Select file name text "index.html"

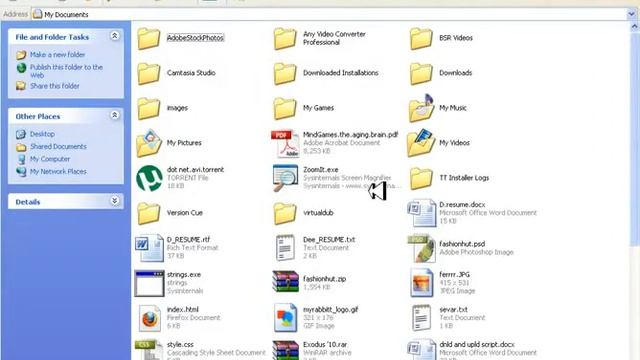coord(182,310)
